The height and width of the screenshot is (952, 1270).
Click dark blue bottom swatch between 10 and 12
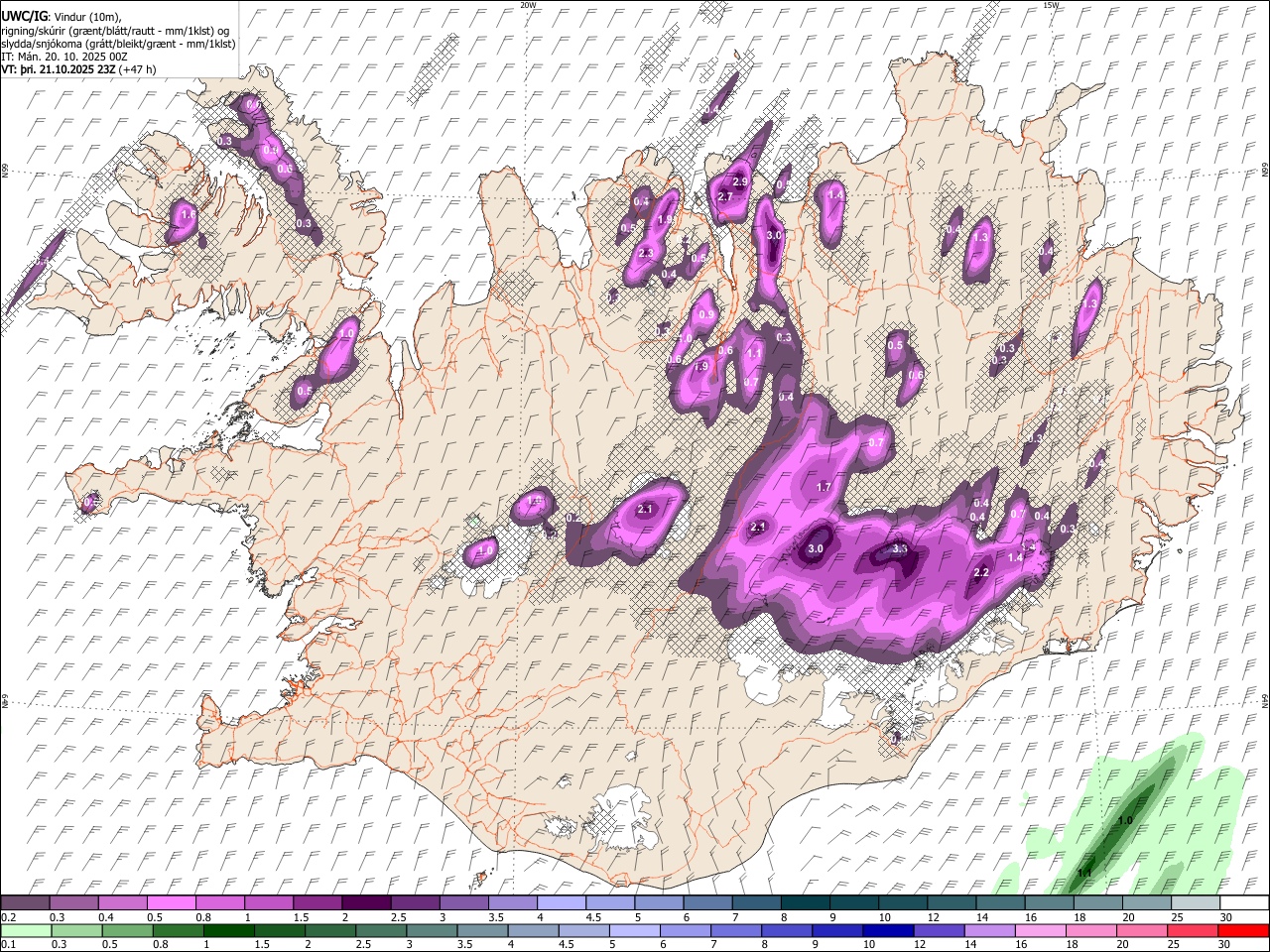click(888, 930)
